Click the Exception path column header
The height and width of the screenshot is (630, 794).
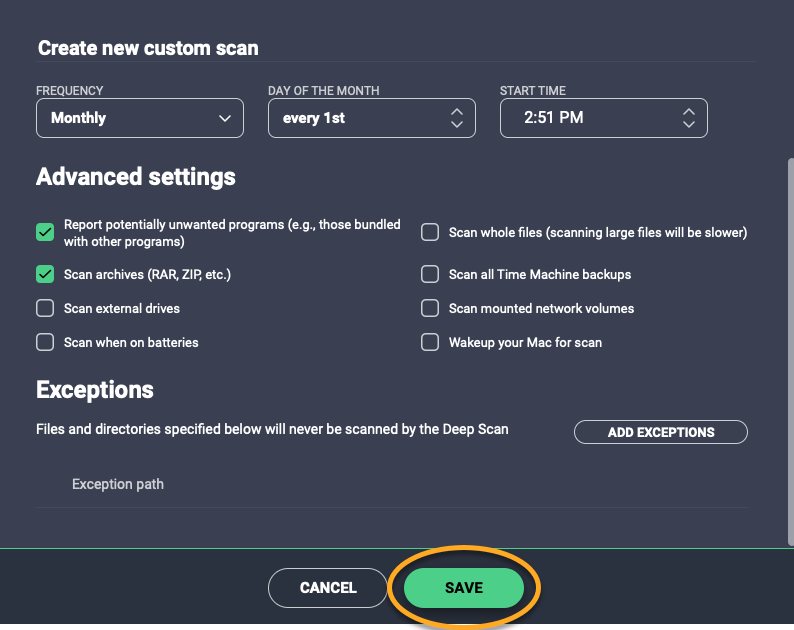click(118, 484)
